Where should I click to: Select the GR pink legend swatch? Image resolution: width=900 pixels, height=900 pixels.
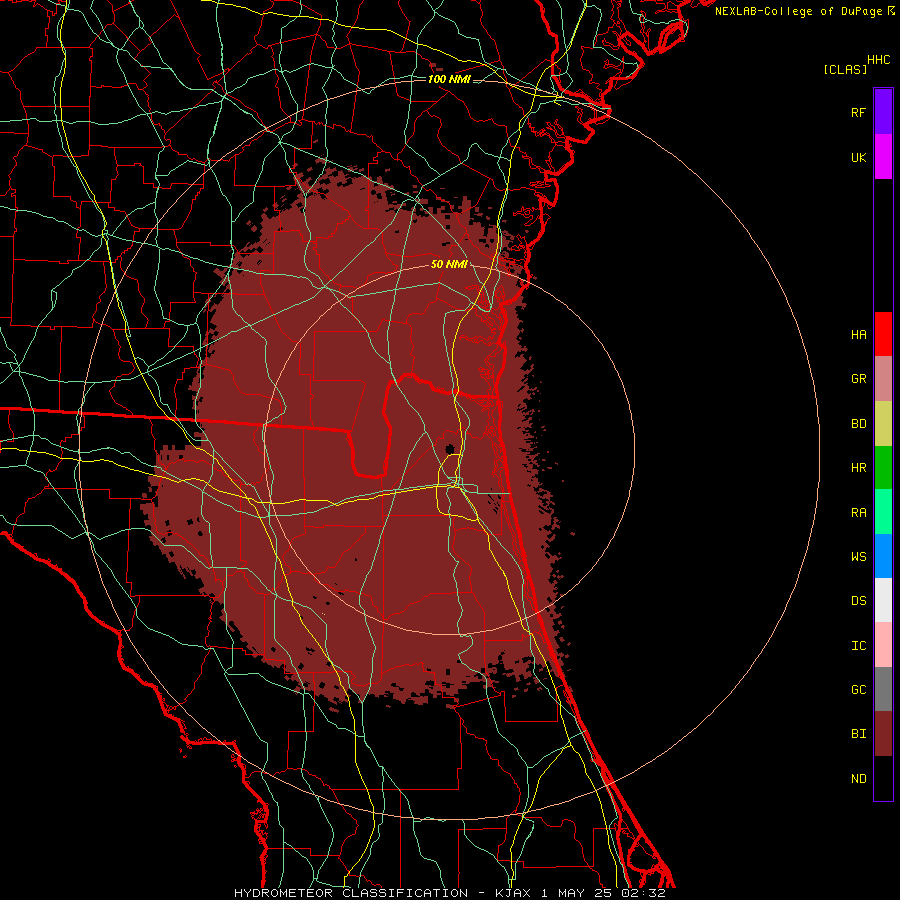point(883,379)
